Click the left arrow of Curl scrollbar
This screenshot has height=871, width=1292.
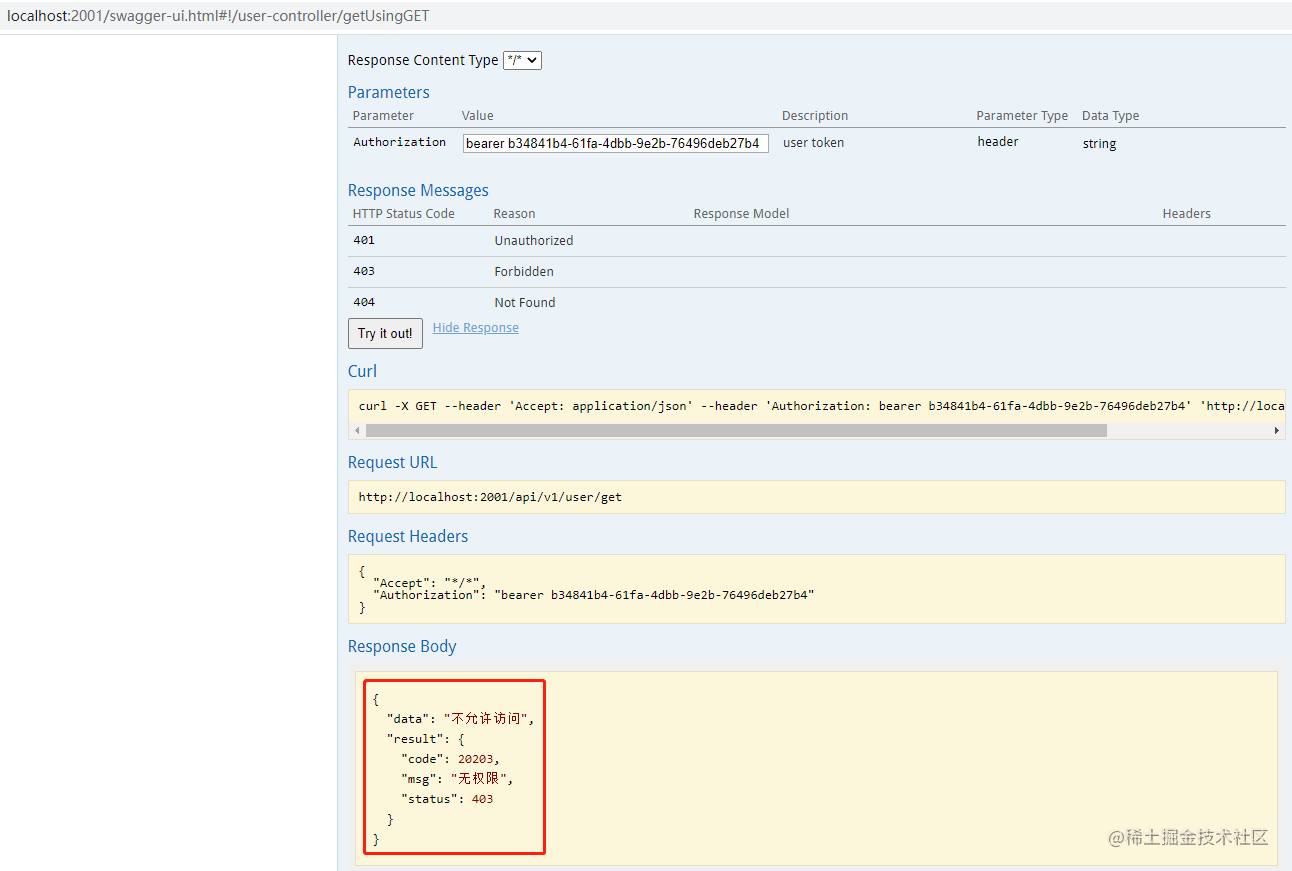coord(358,430)
